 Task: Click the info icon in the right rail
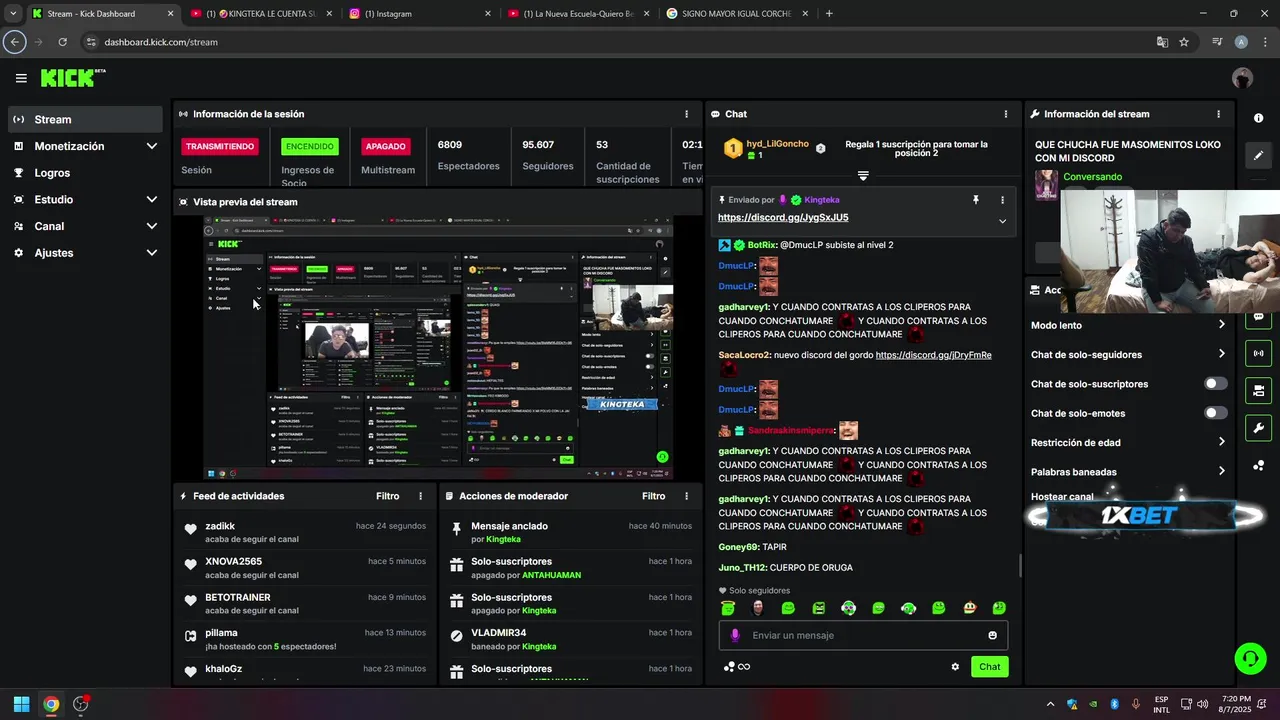pos(1258,118)
